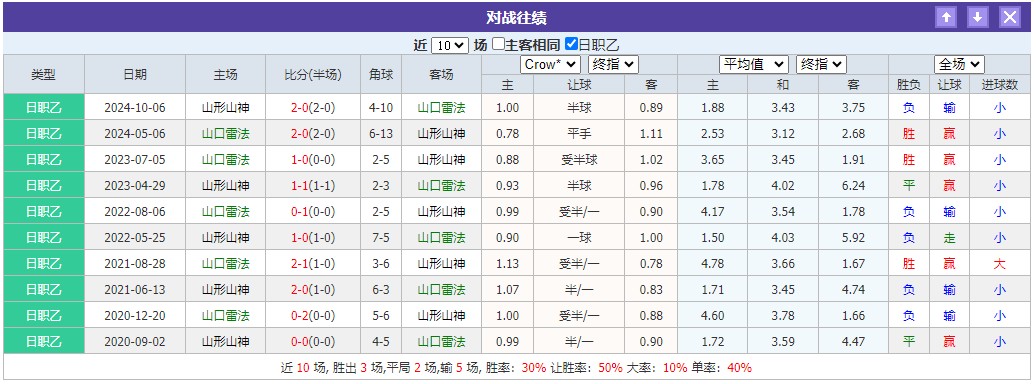Click the 单率 40% summary value
Screen dimensions: 1036x384
[x=739, y=368]
